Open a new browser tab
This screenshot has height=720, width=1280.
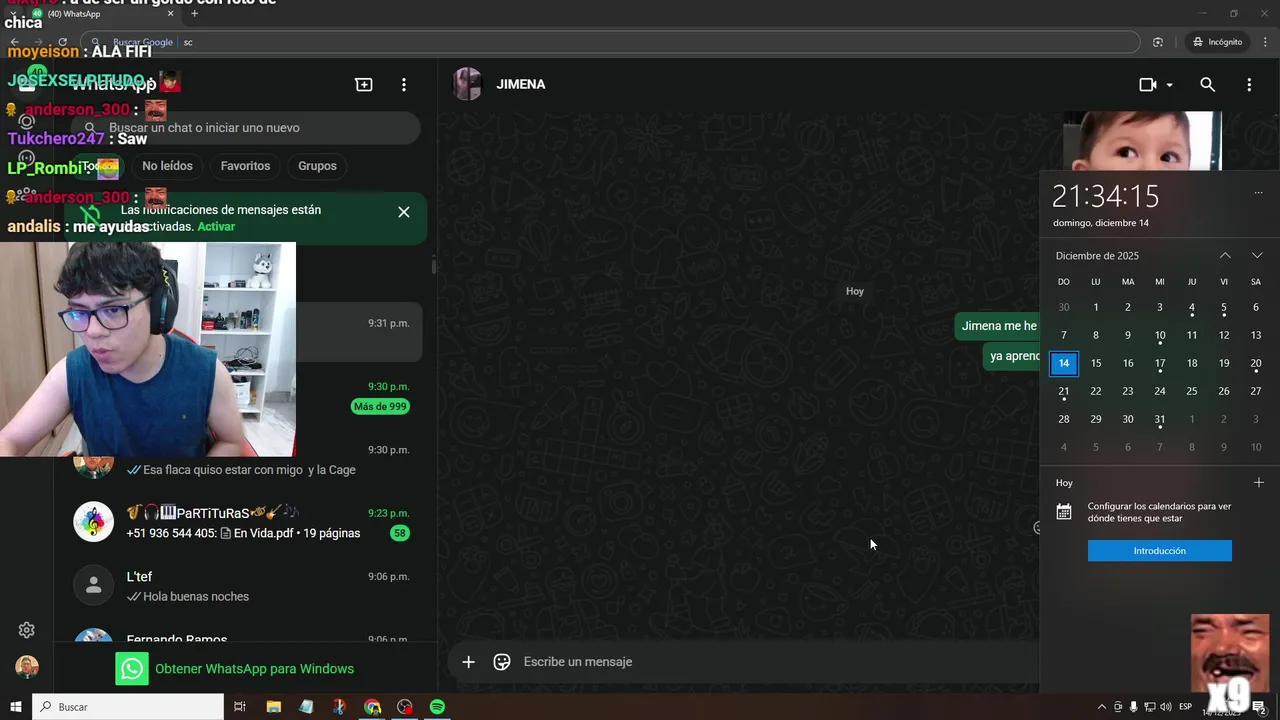195,14
